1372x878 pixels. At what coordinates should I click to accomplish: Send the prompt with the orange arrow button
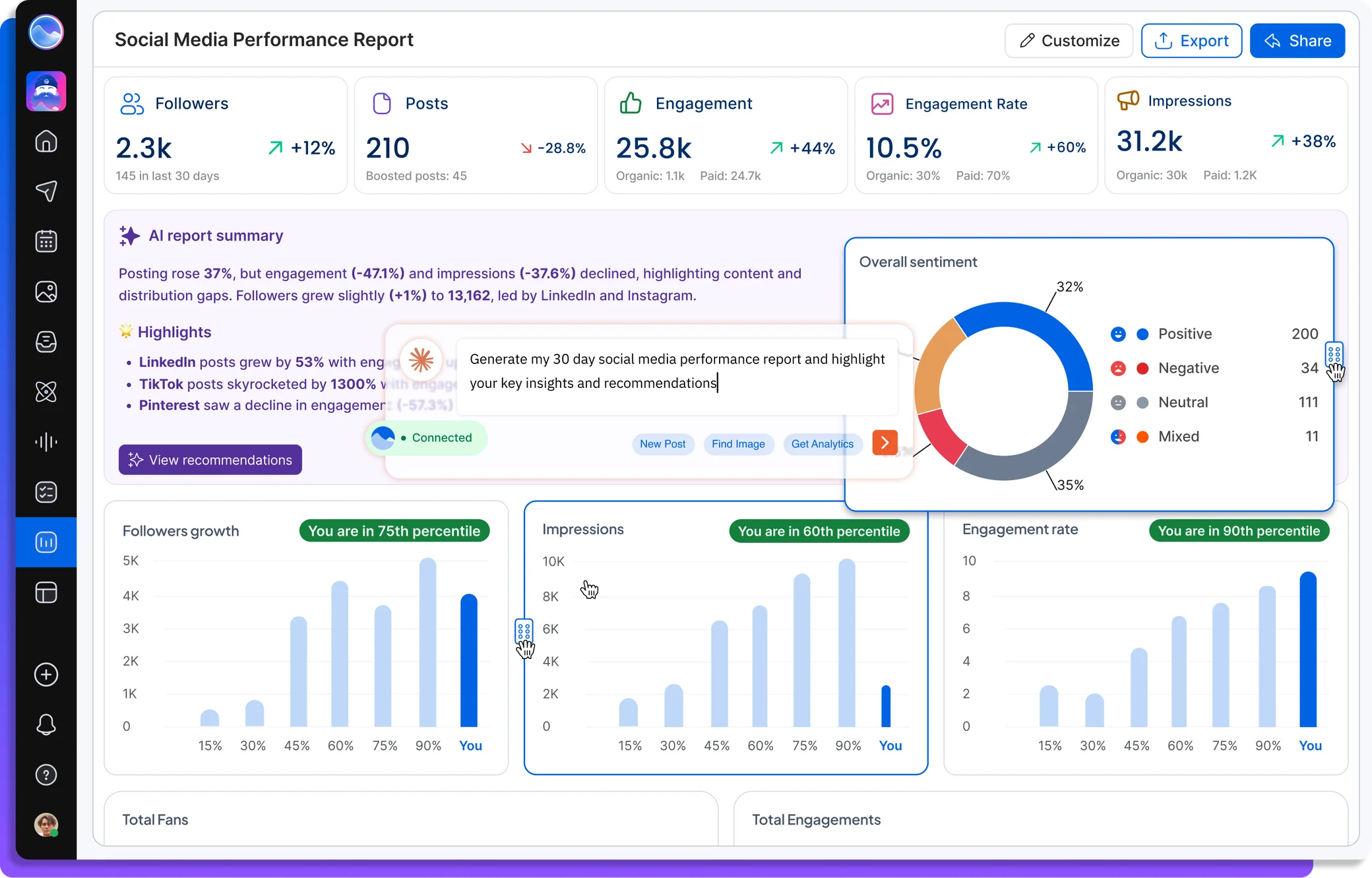tap(885, 443)
